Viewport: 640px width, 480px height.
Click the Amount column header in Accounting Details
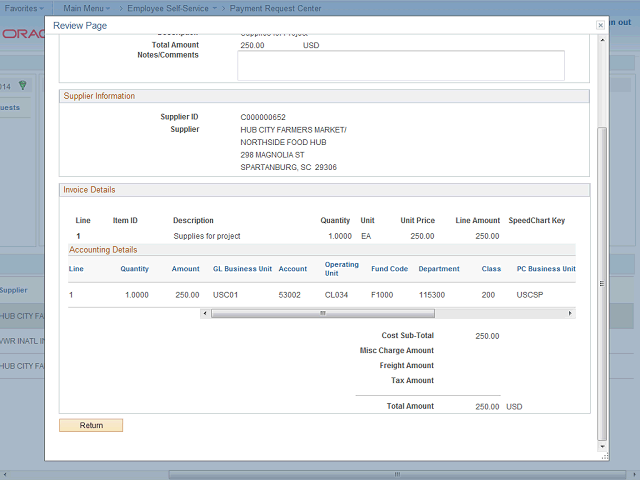[186, 269]
